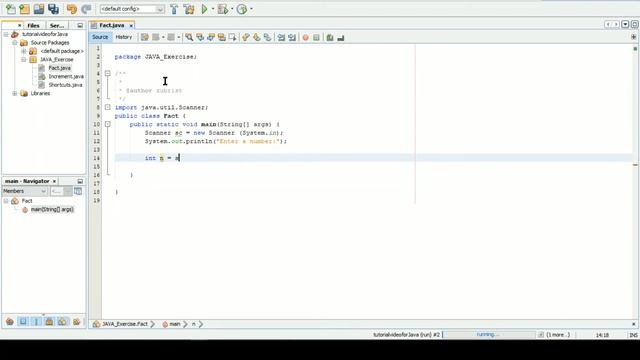The height and width of the screenshot is (360, 640).
Task: Expand the default package node
Action: pyautogui.click(x=24, y=51)
